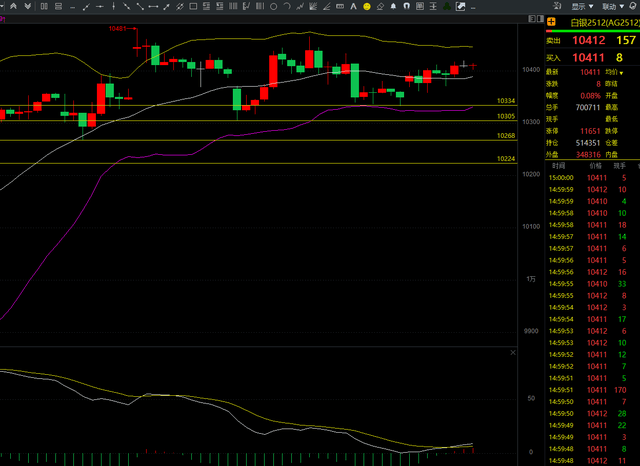Click the 10334 horizontal price line label
Screen dimensions: 640x466
pyautogui.click(x=505, y=101)
